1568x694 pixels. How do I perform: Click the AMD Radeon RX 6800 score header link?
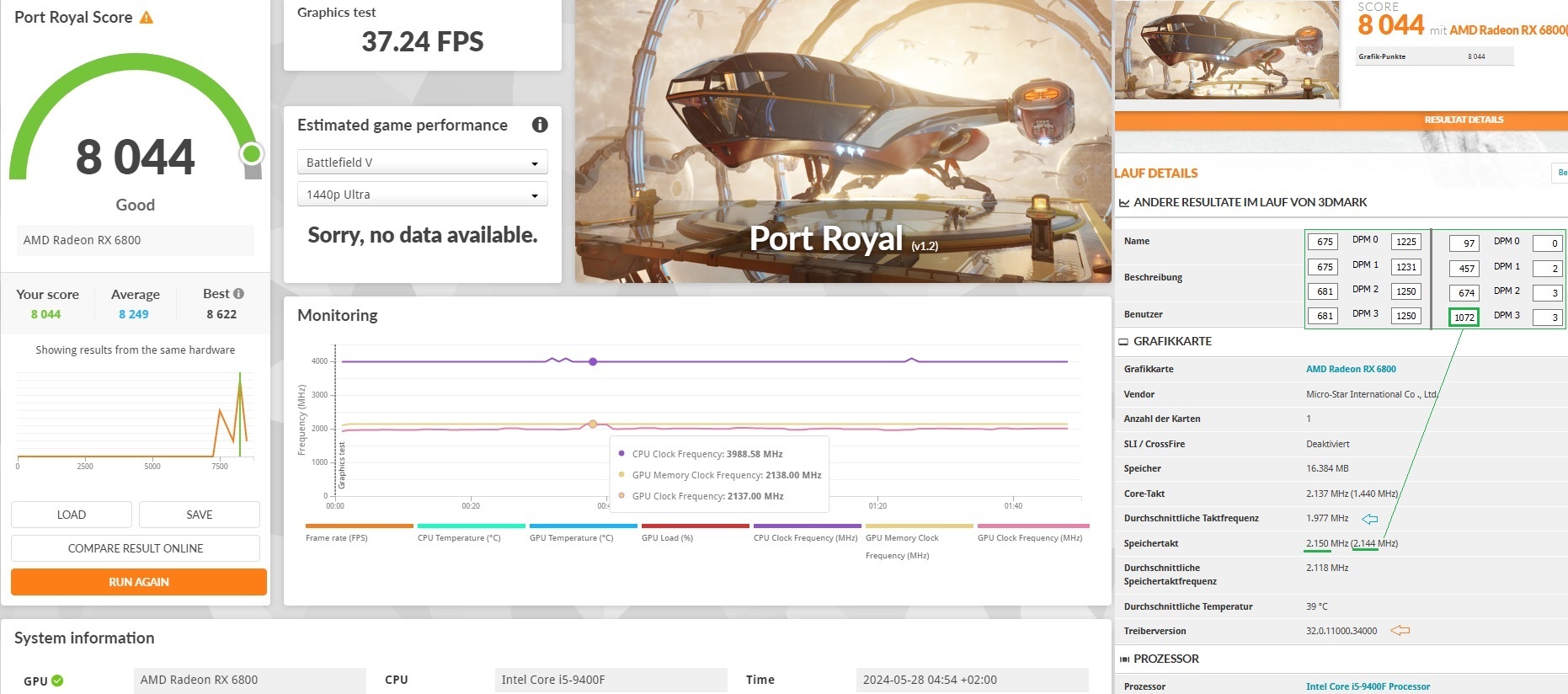coord(1508,30)
